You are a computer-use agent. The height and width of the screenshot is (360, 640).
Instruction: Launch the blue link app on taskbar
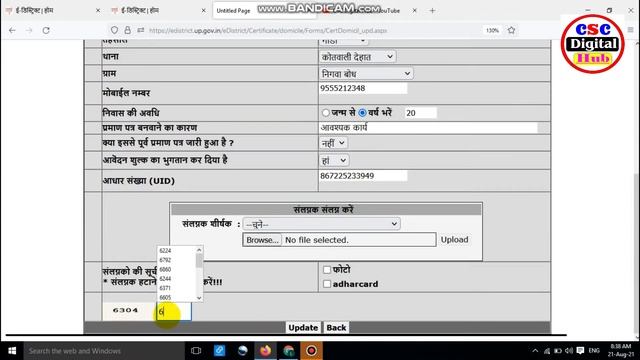219,351
